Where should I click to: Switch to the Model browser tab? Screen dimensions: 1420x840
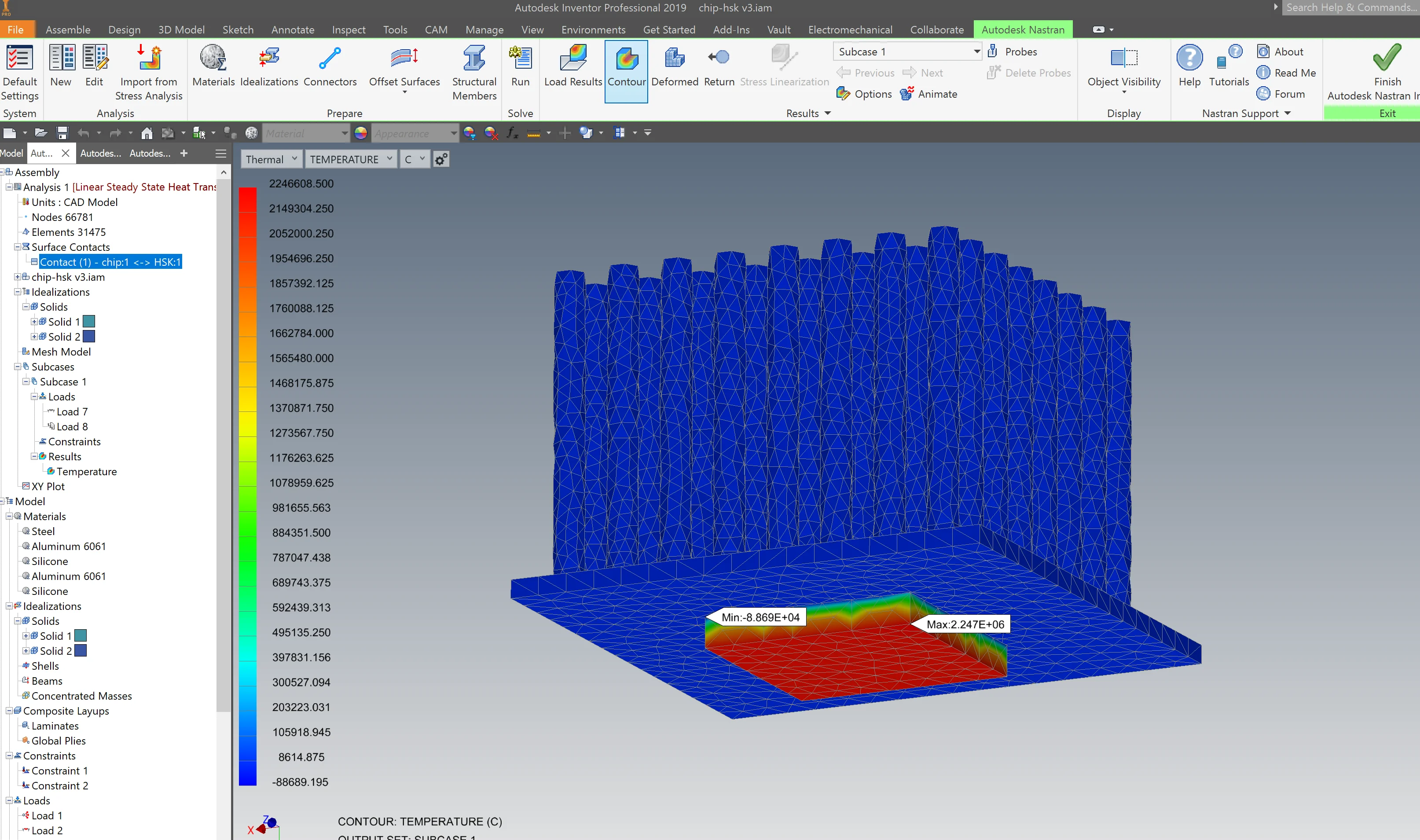coord(11,153)
